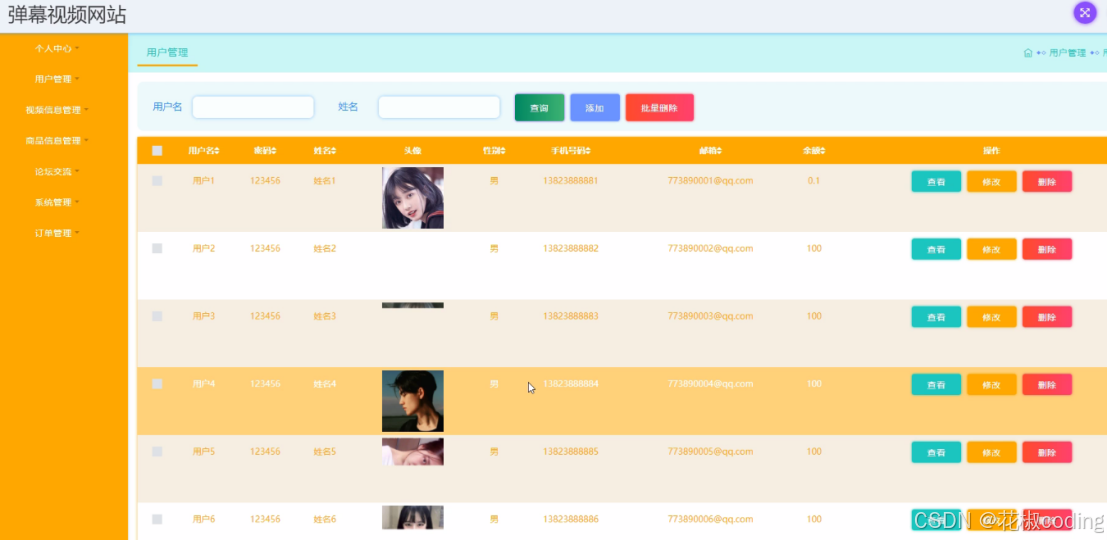Click 查看 button for 用户2
Image resolution: width=1108 pixels, height=541 pixels.
point(936,249)
